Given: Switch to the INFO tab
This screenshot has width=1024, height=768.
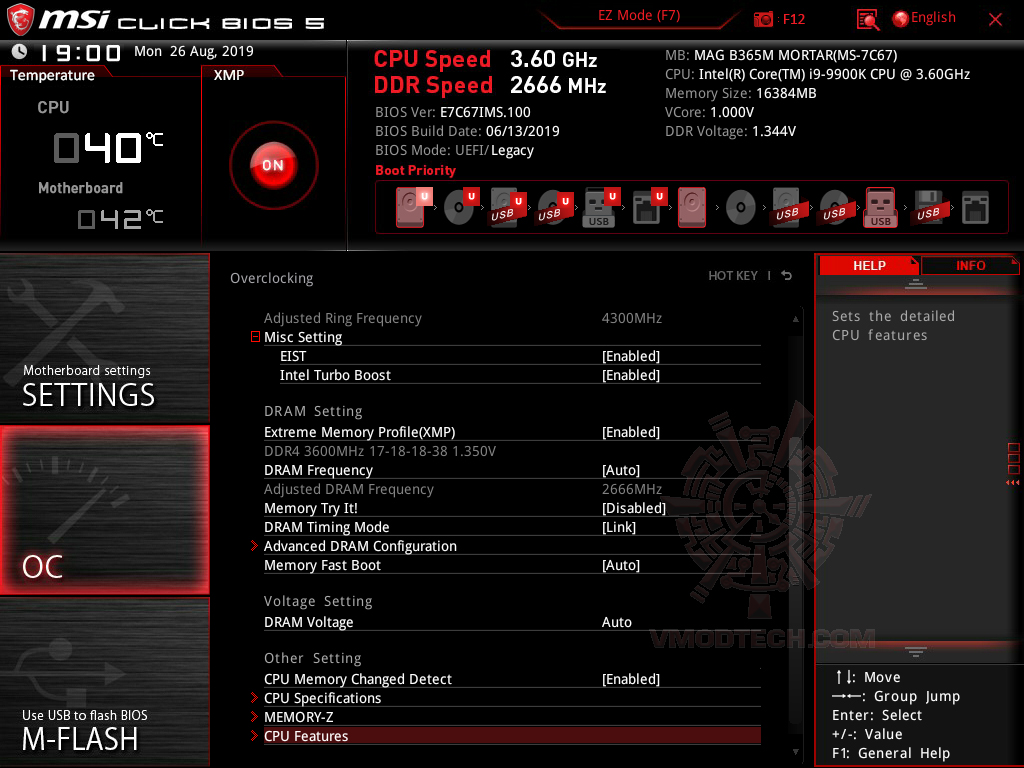Looking at the screenshot, I should tap(969, 265).
